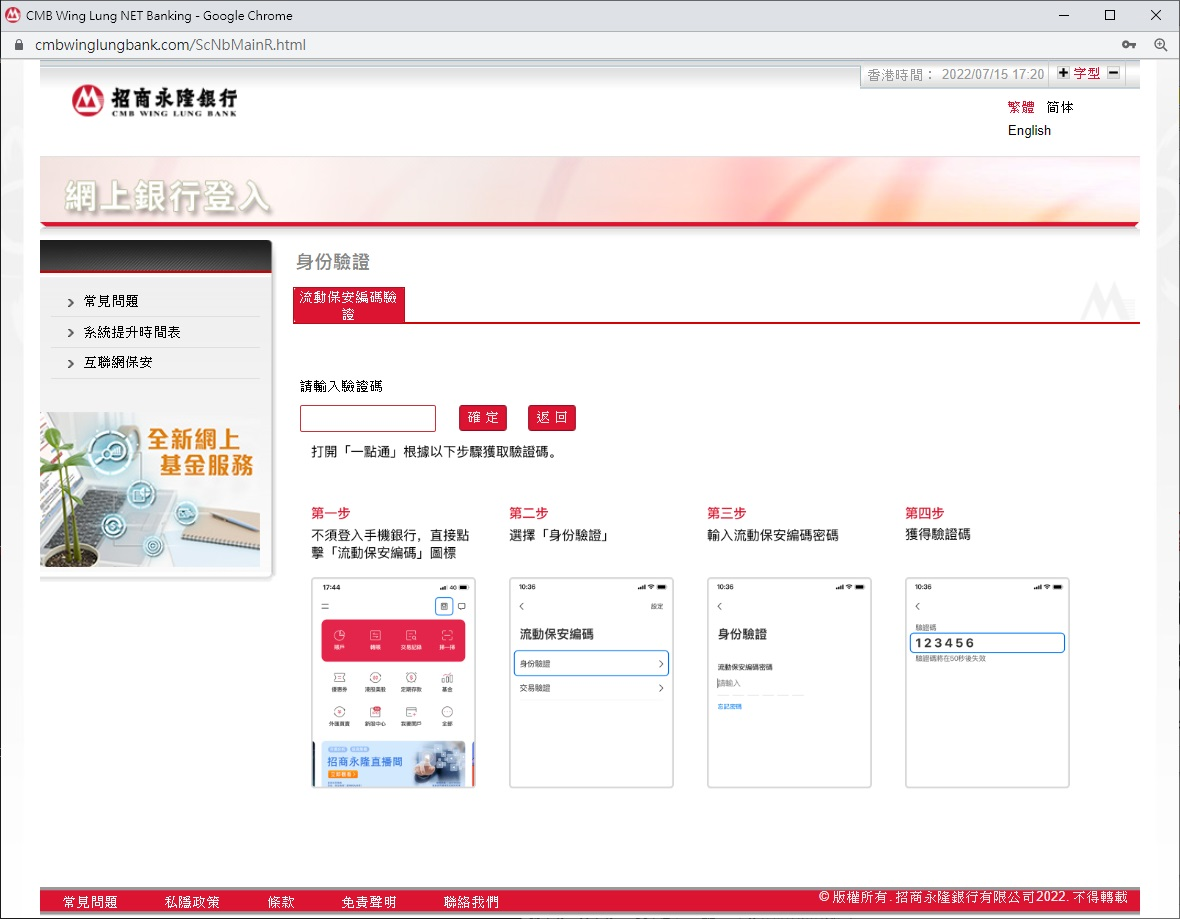Click the 網上銀行登入 banner title
Screen dimensions: 1180x919
tap(167, 196)
